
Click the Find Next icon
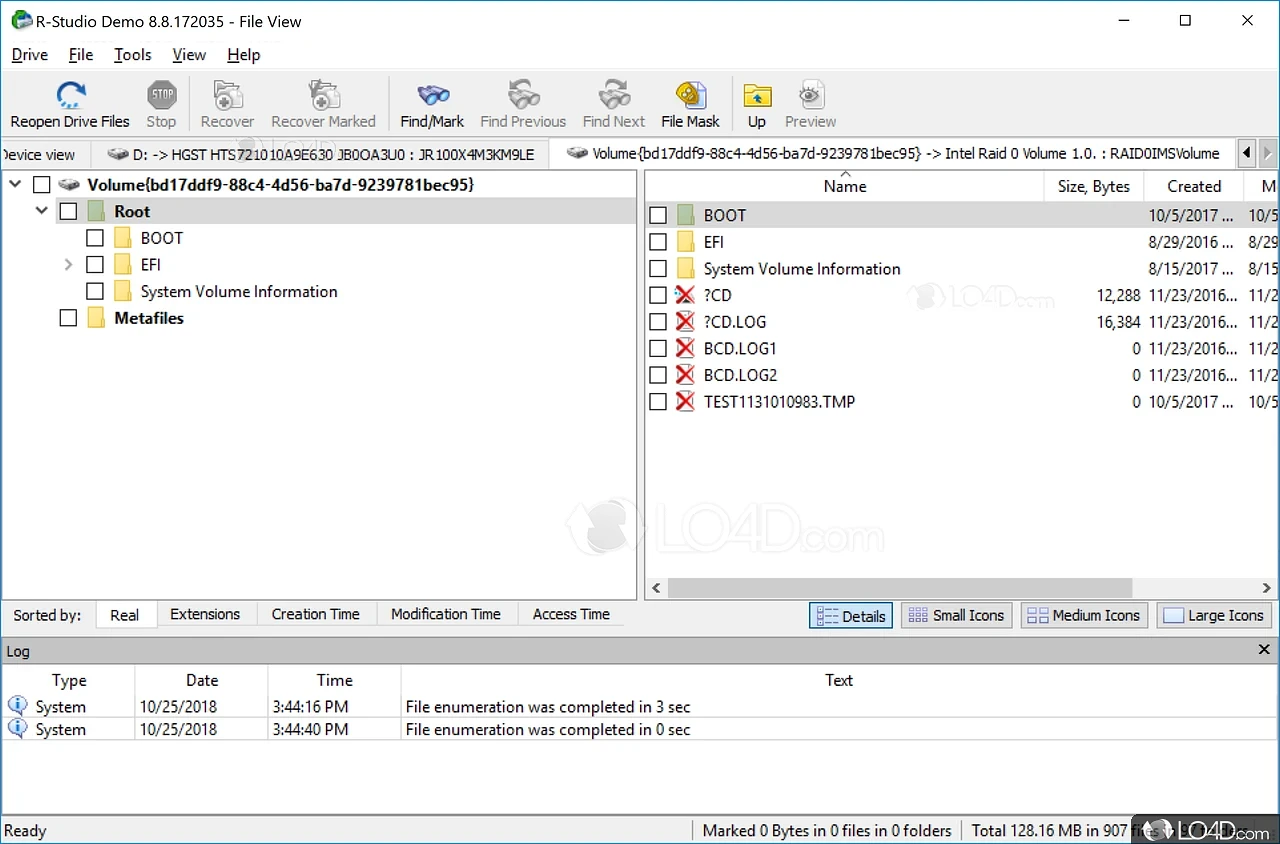pos(614,95)
